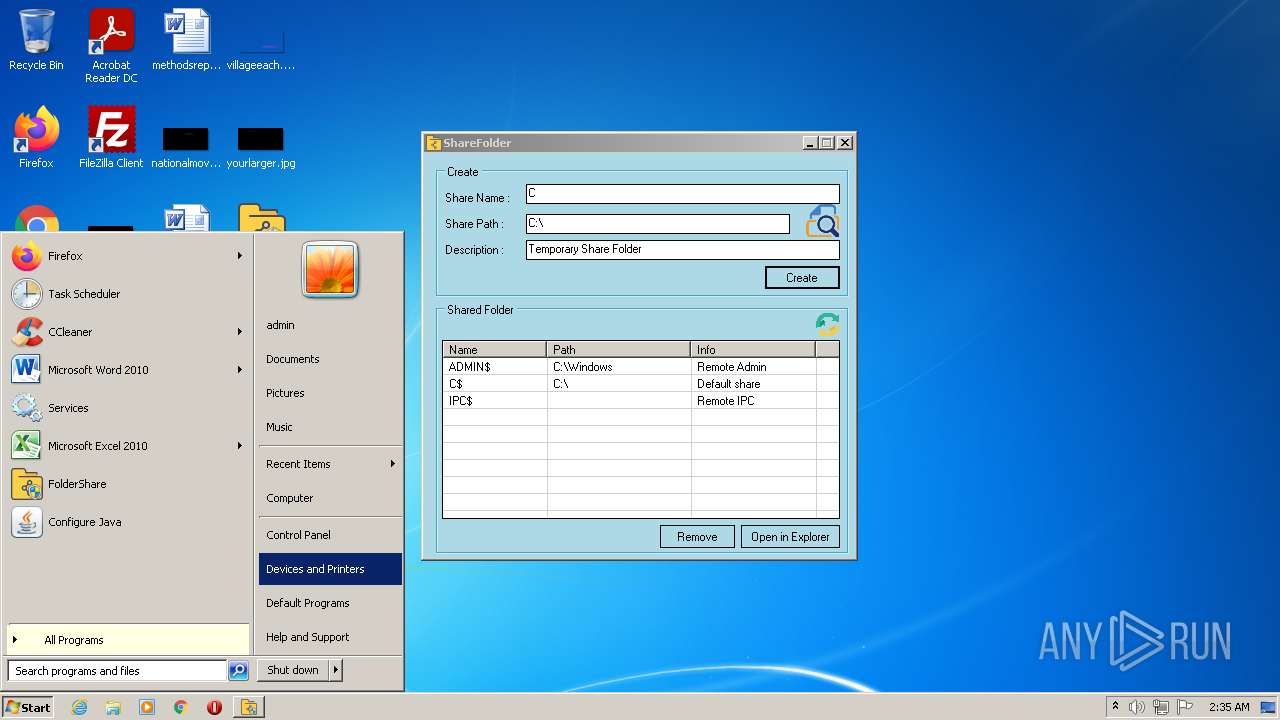Show hidden tray icons arrow
Screen dimensions: 1280x720
click(1115, 707)
